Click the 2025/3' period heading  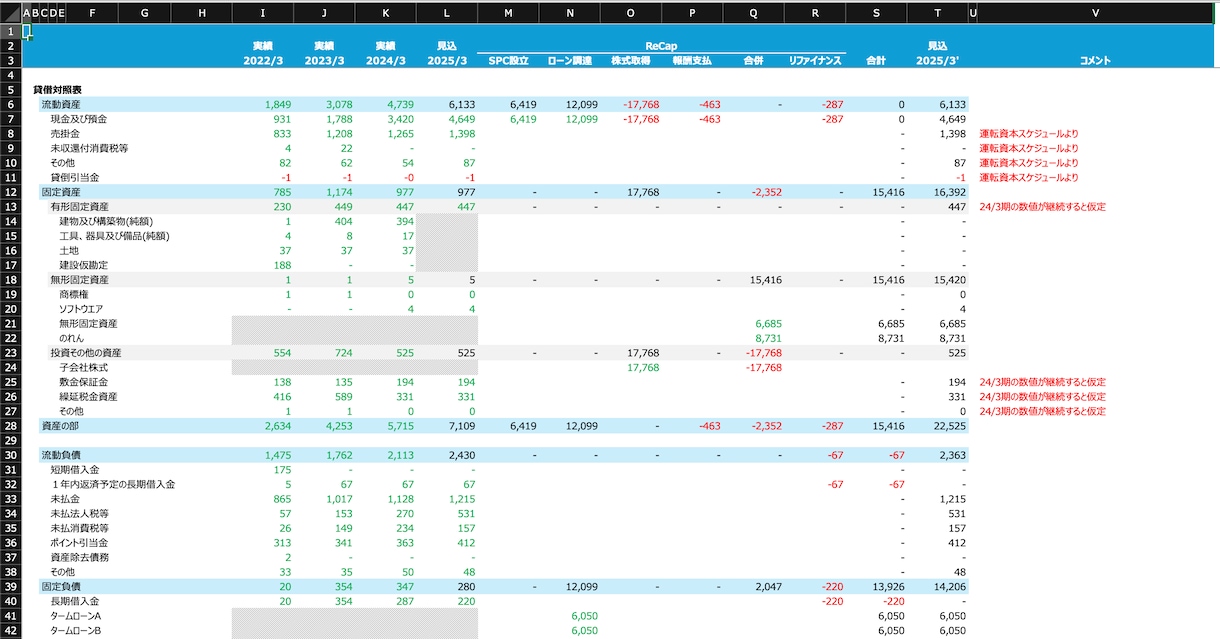[x=937, y=61]
